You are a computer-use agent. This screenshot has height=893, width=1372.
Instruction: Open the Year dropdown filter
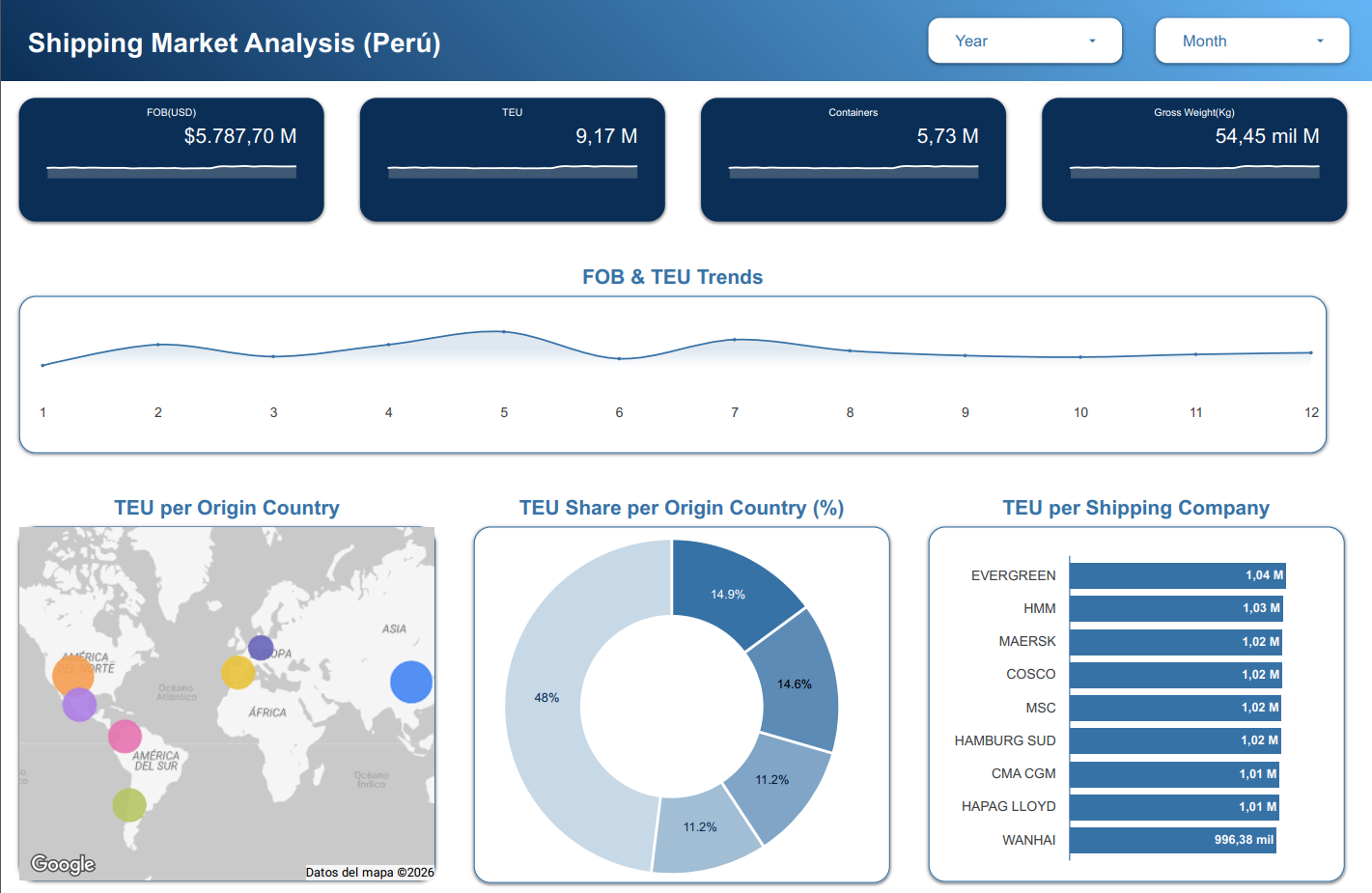click(x=1024, y=41)
